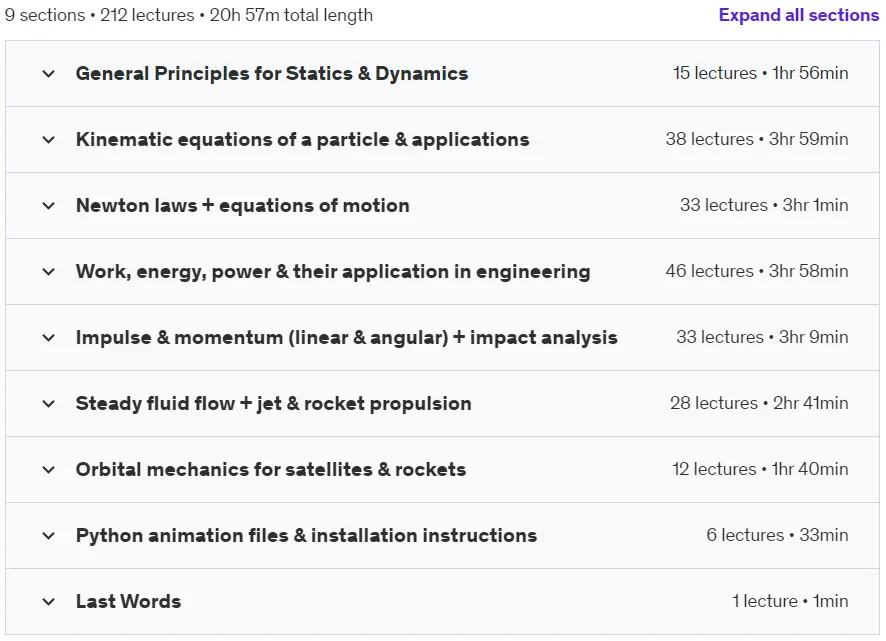The width and height of the screenshot is (886, 641).
Task: Select Steady fluid flow + jet & rocket propulsion
Action: click(x=273, y=404)
